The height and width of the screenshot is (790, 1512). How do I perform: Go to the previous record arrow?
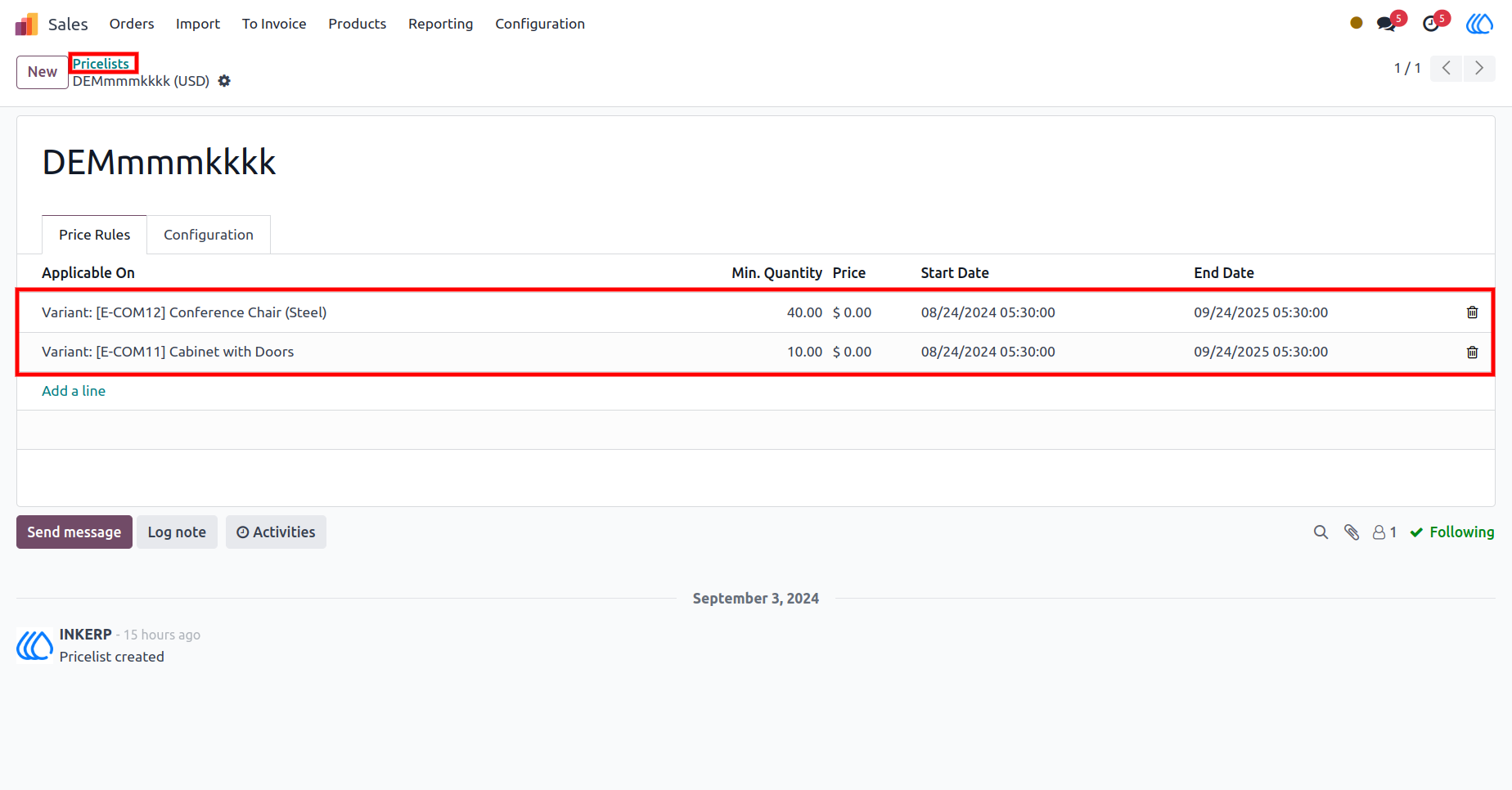1447,68
